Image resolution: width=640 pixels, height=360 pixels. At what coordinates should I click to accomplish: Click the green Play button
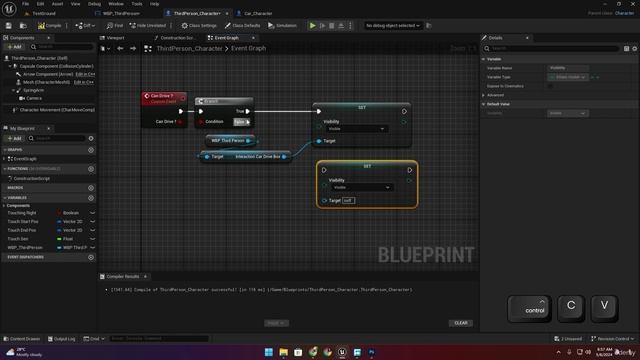(312, 25)
